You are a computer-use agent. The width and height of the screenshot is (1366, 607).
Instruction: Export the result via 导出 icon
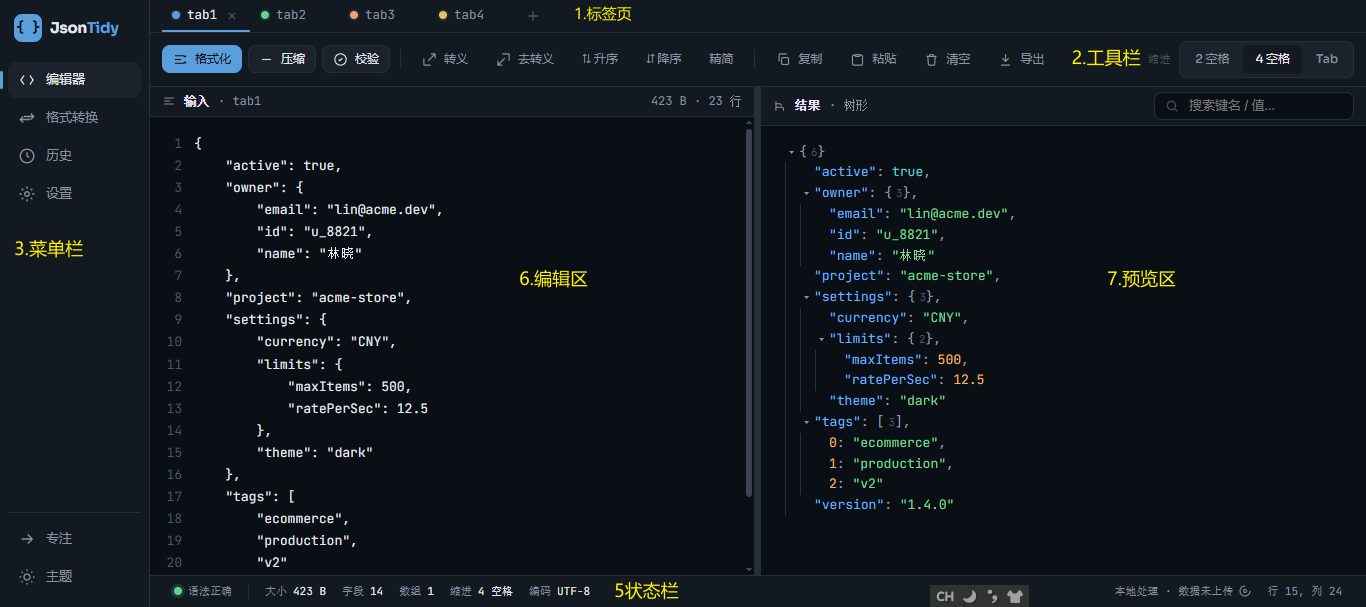(x=1006, y=60)
